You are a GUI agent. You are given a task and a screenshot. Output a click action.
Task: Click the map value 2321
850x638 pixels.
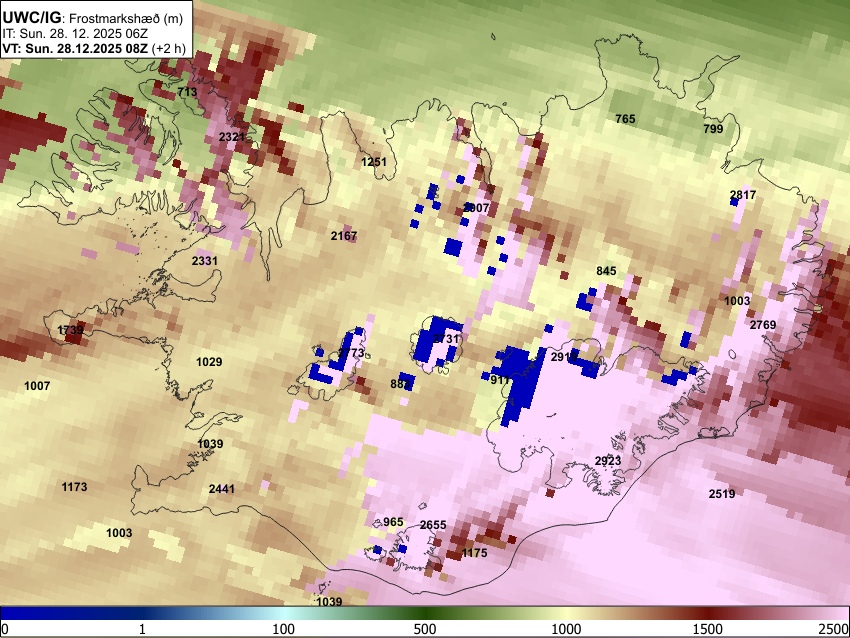click(x=232, y=137)
